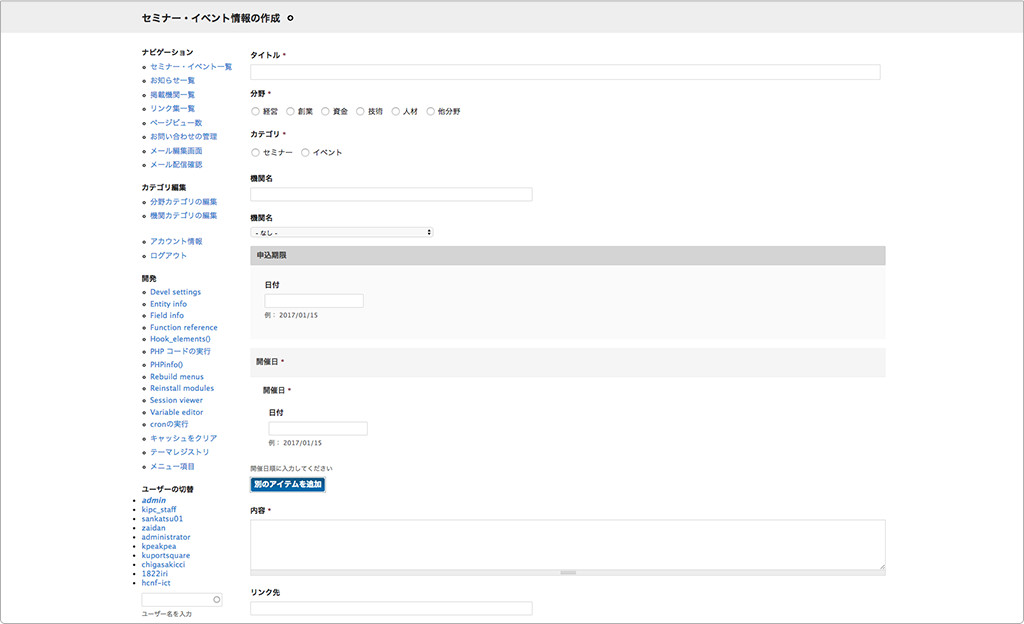The height and width of the screenshot is (624, 1024).
Task: Select 他分野 under 分野
Action: pyautogui.click(x=430, y=112)
